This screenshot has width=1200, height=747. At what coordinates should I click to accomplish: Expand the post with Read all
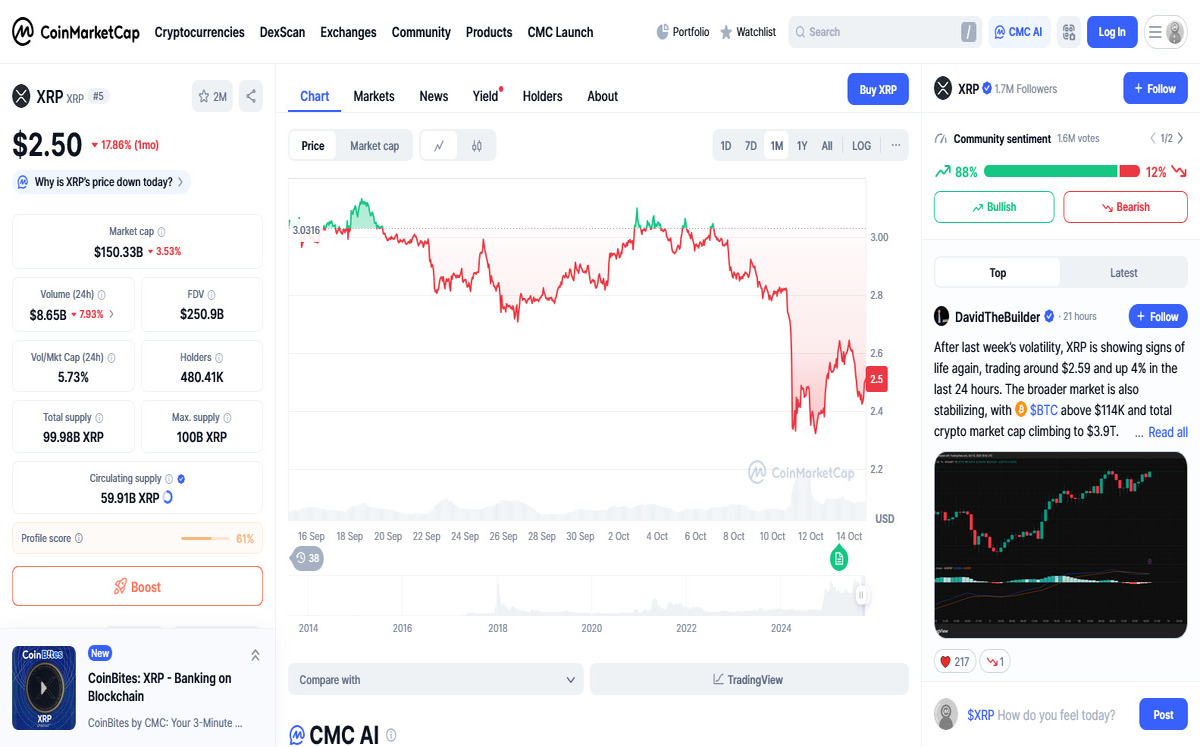click(1167, 432)
